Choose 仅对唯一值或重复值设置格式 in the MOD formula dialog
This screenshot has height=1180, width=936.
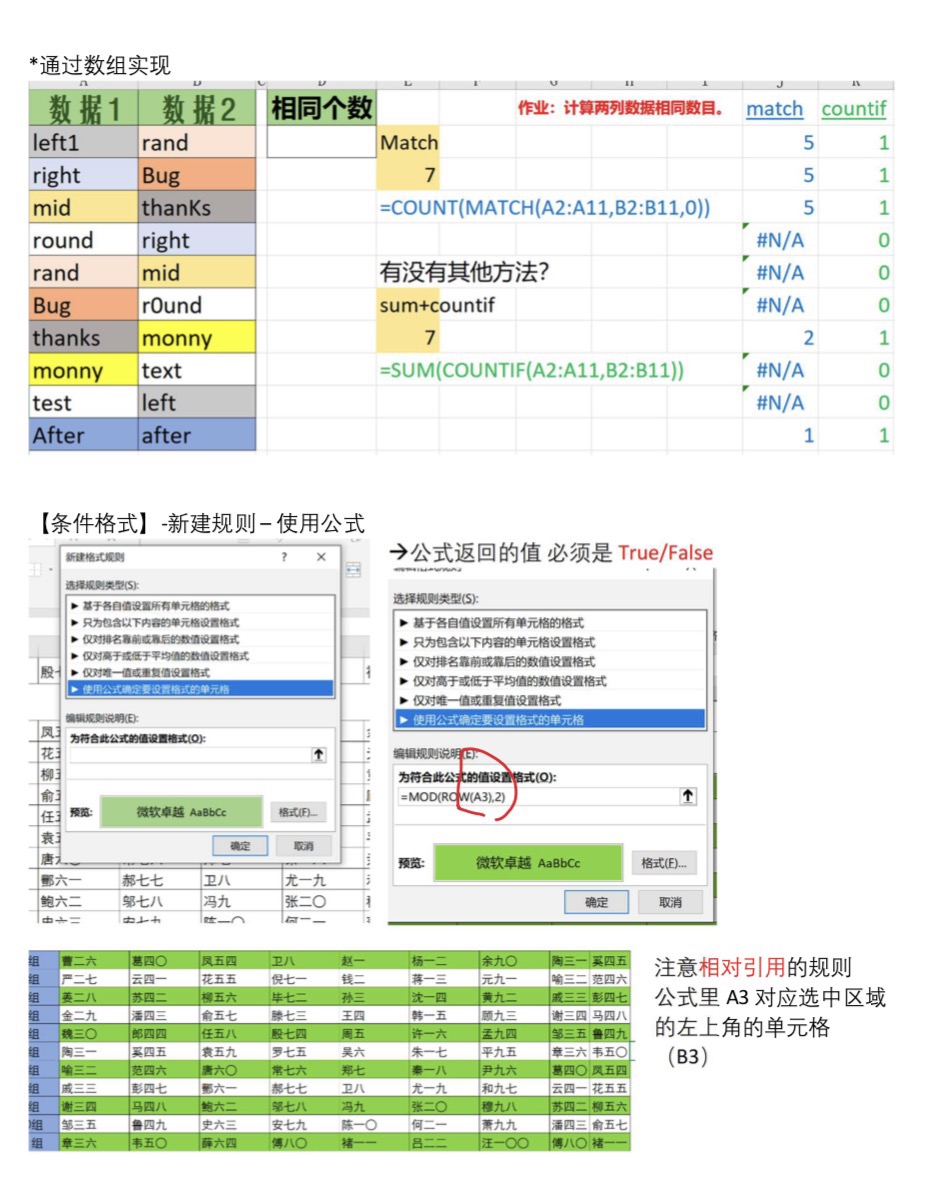tap(550, 701)
